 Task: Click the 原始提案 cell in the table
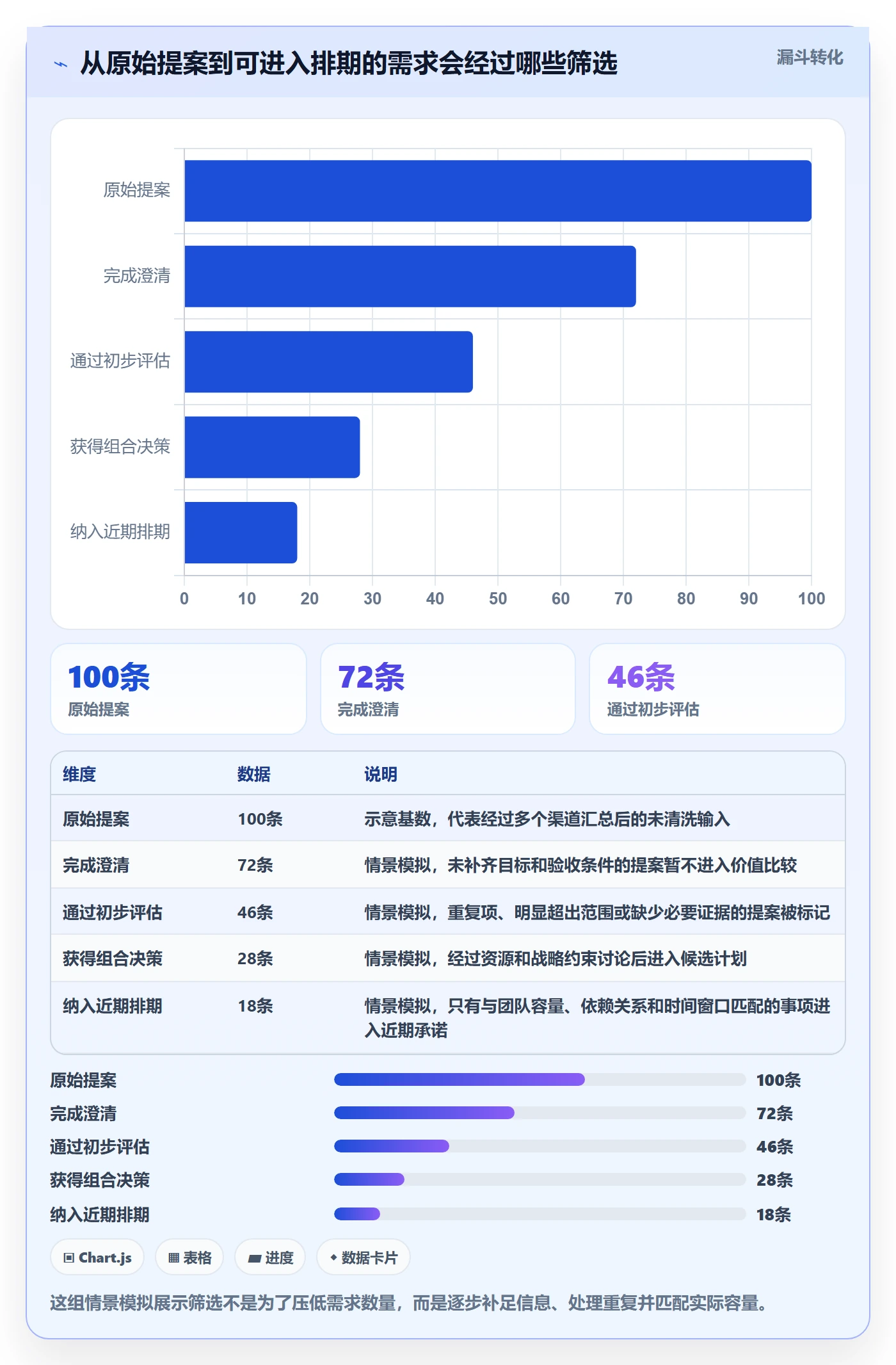96,819
